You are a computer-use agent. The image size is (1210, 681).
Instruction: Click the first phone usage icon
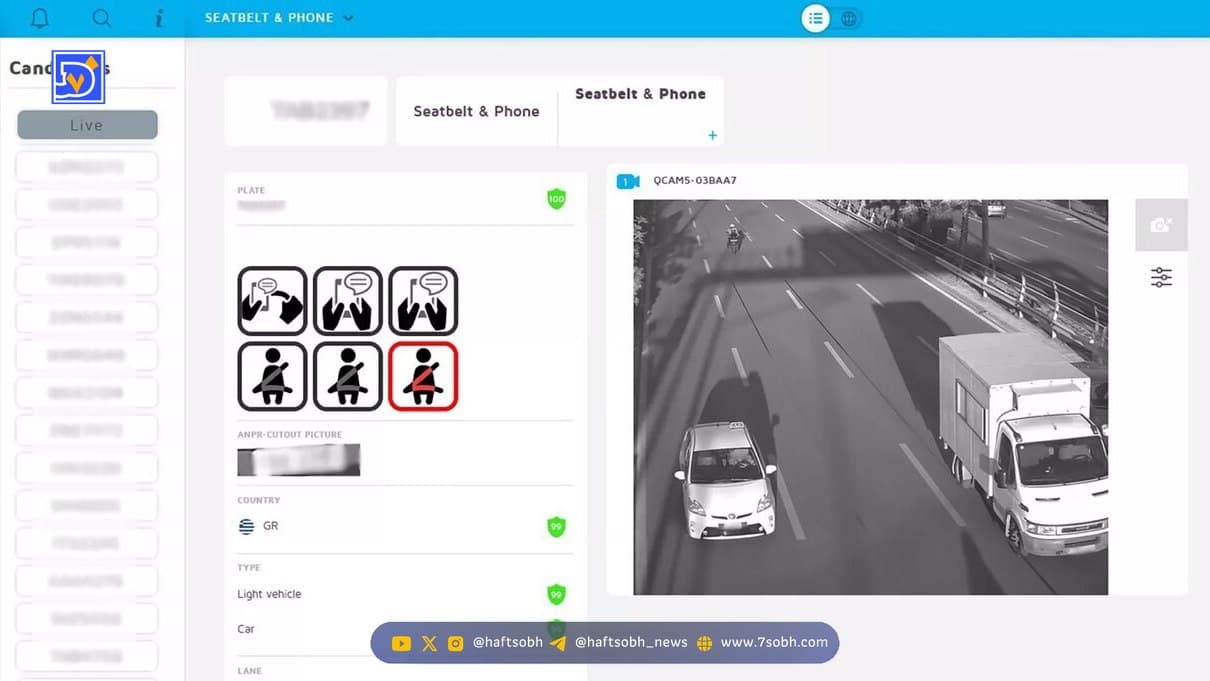[272, 301]
